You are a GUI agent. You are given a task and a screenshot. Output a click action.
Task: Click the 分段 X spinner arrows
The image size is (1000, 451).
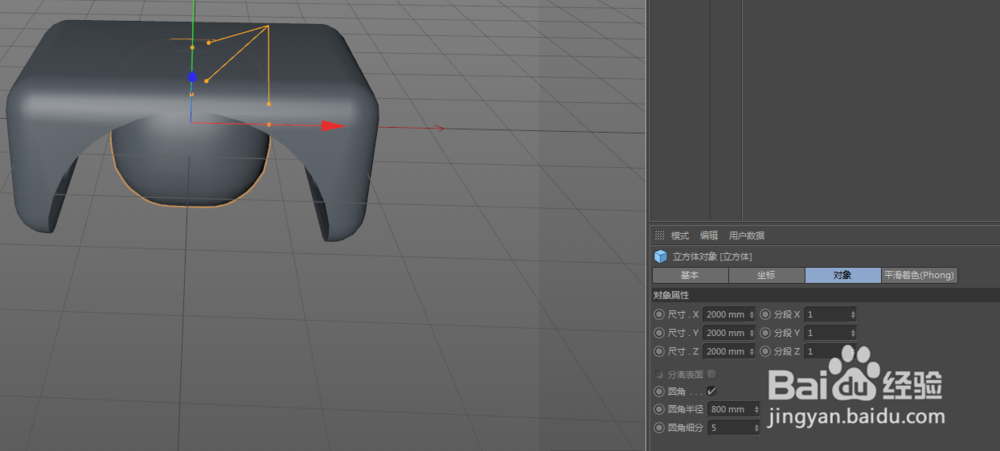853,314
